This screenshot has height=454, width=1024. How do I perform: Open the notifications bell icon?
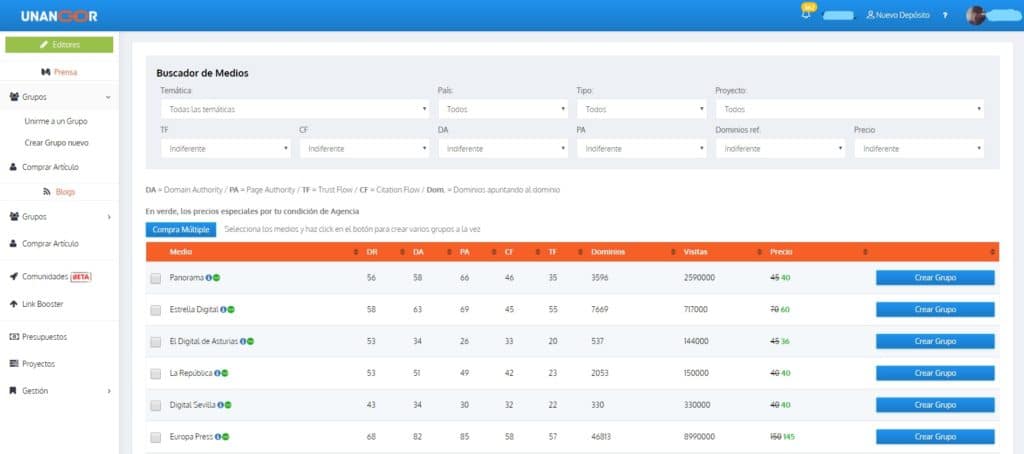[806, 14]
